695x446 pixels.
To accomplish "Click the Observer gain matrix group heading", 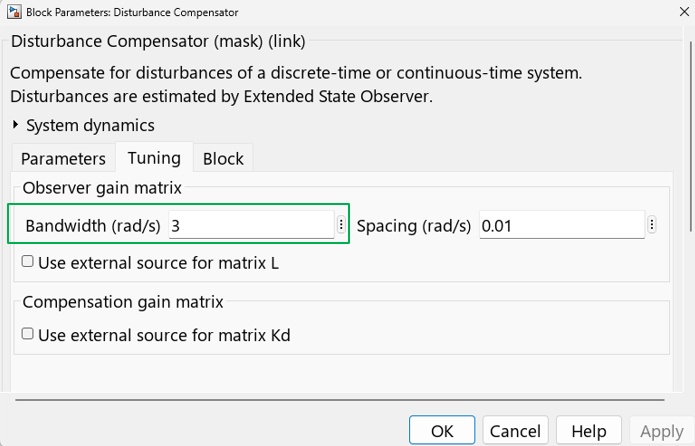I will [102, 188].
